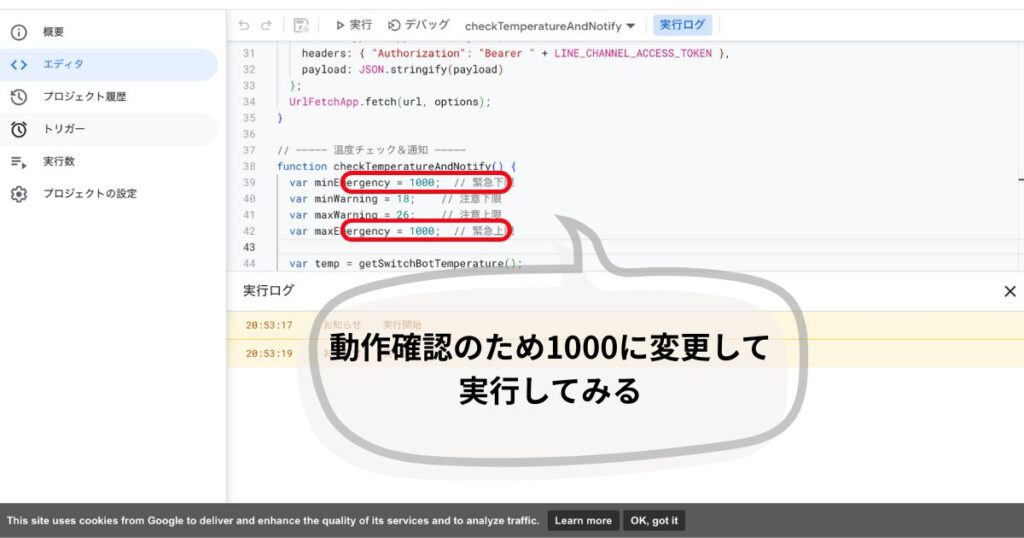The height and width of the screenshot is (538, 1024).
Task: Open the checkTemperatureAndNotify function dropdown
Action: tap(549, 26)
